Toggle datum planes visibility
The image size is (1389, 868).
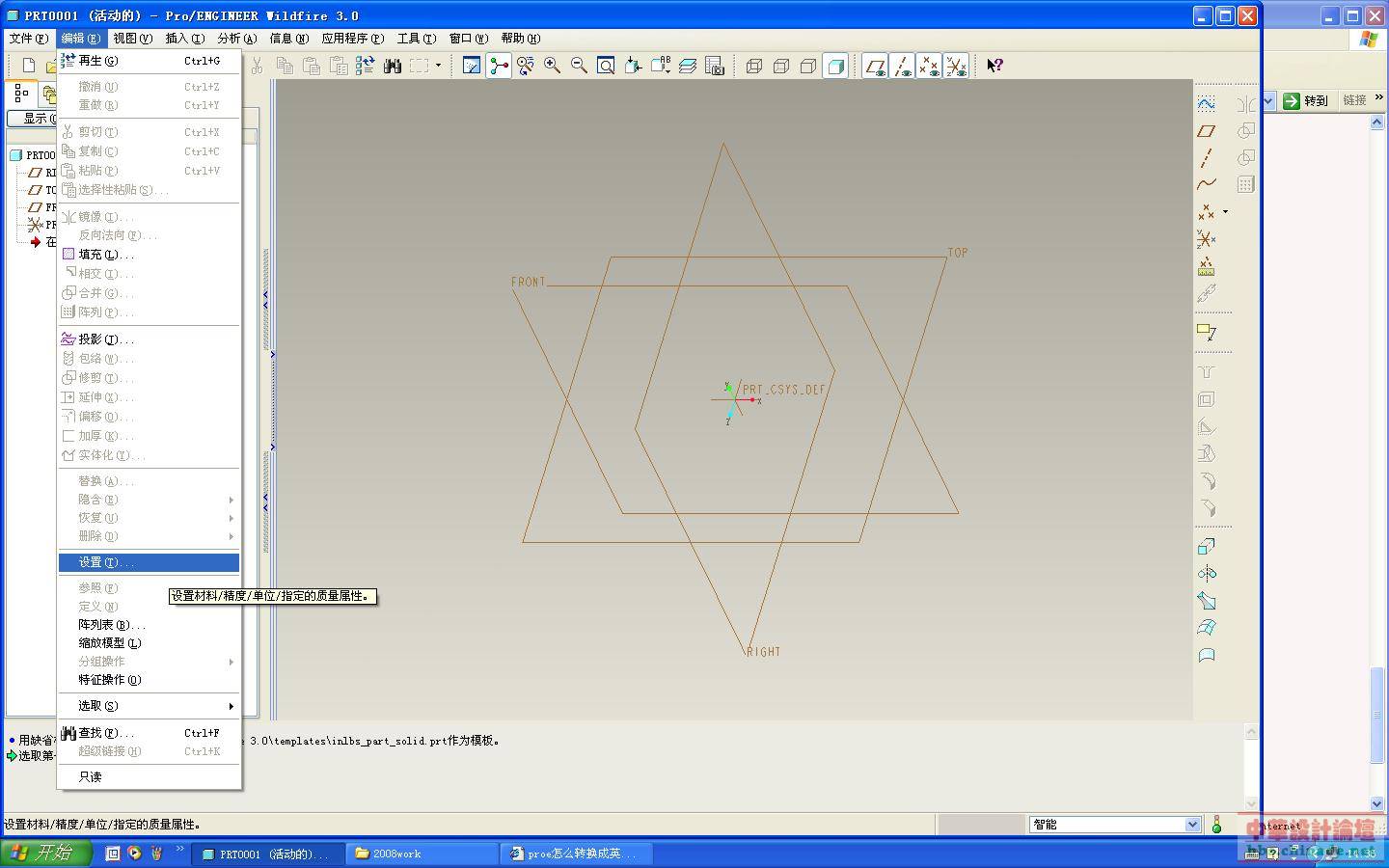875,66
